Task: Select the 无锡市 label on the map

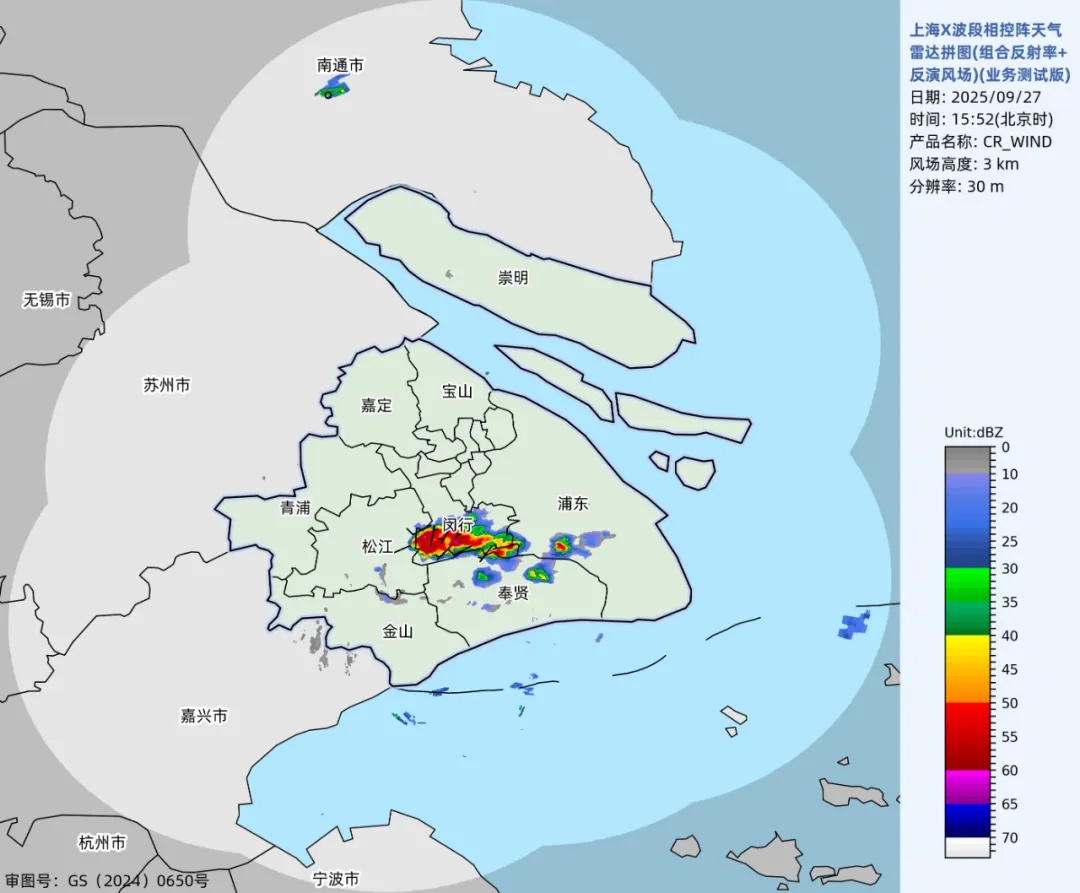Action: 47,300
